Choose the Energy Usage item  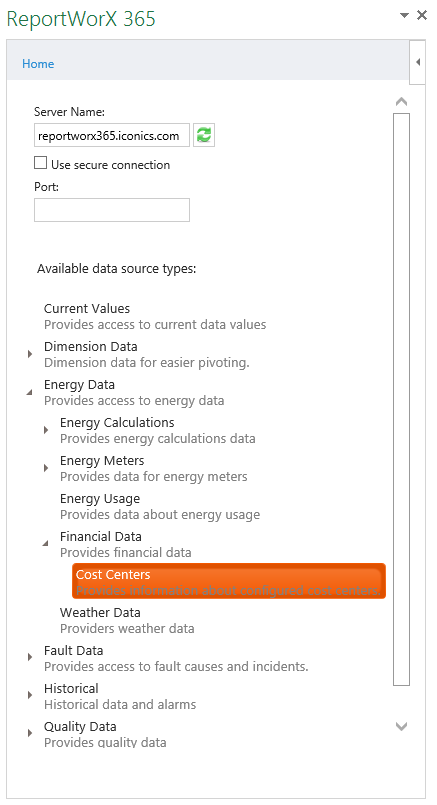coord(160,506)
